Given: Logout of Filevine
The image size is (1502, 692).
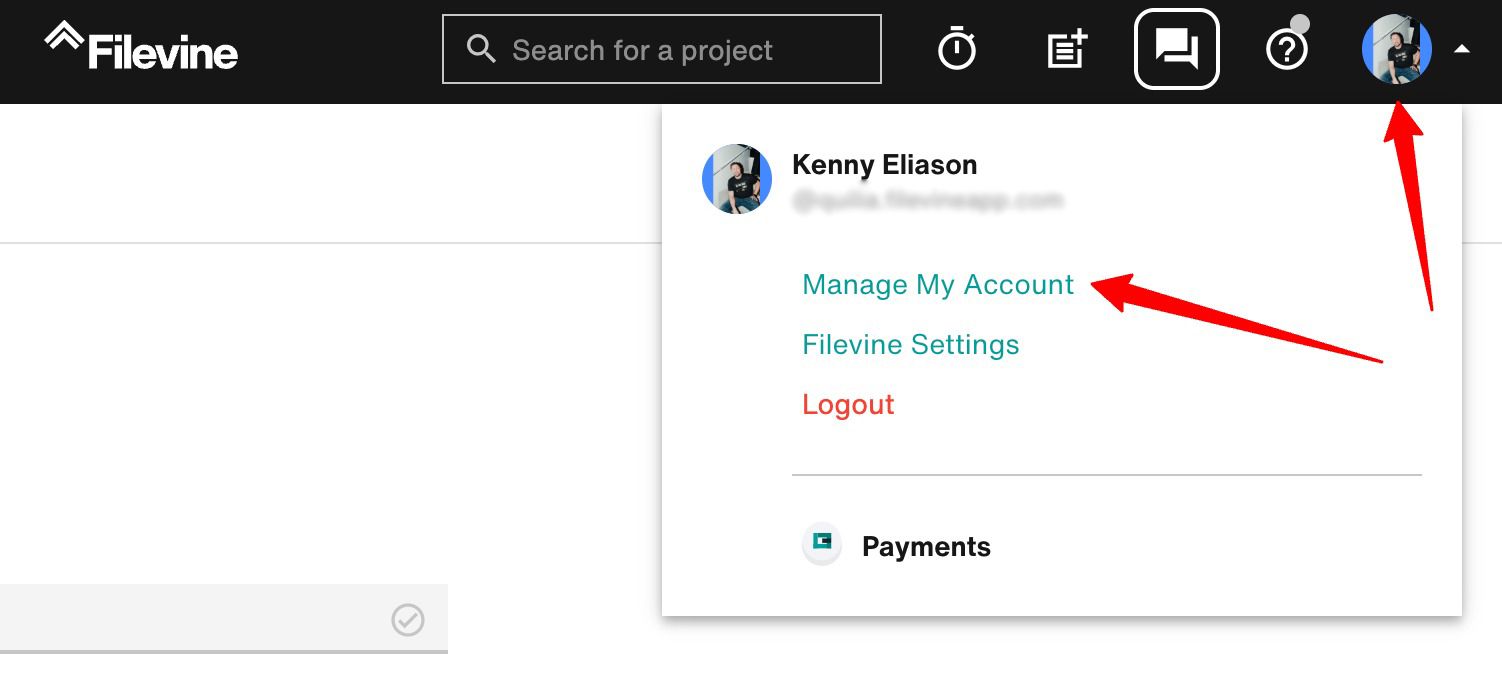Looking at the screenshot, I should pos(848,404).
